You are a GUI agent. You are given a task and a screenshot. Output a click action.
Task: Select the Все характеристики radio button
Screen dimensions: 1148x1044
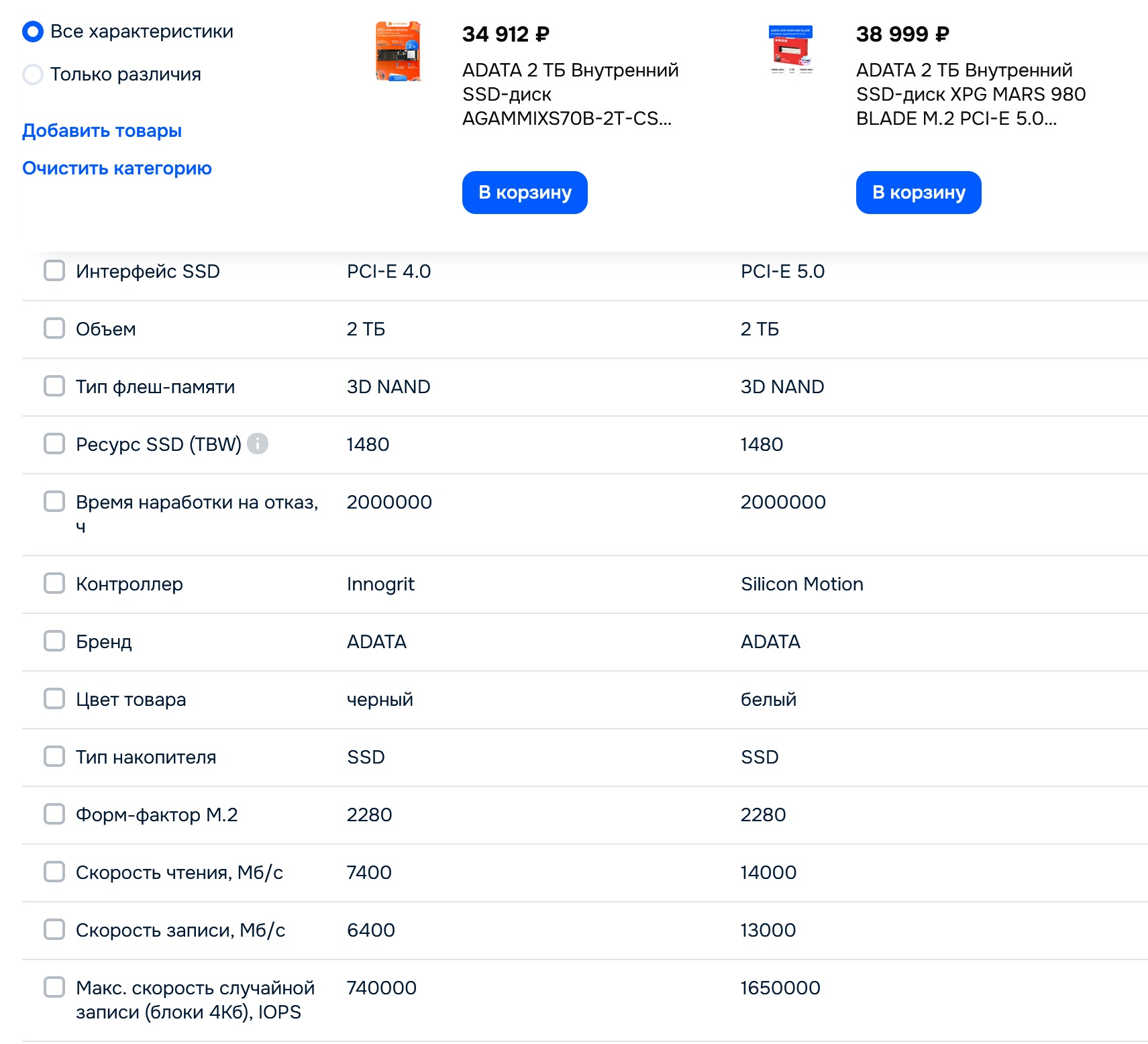[33, 32]
